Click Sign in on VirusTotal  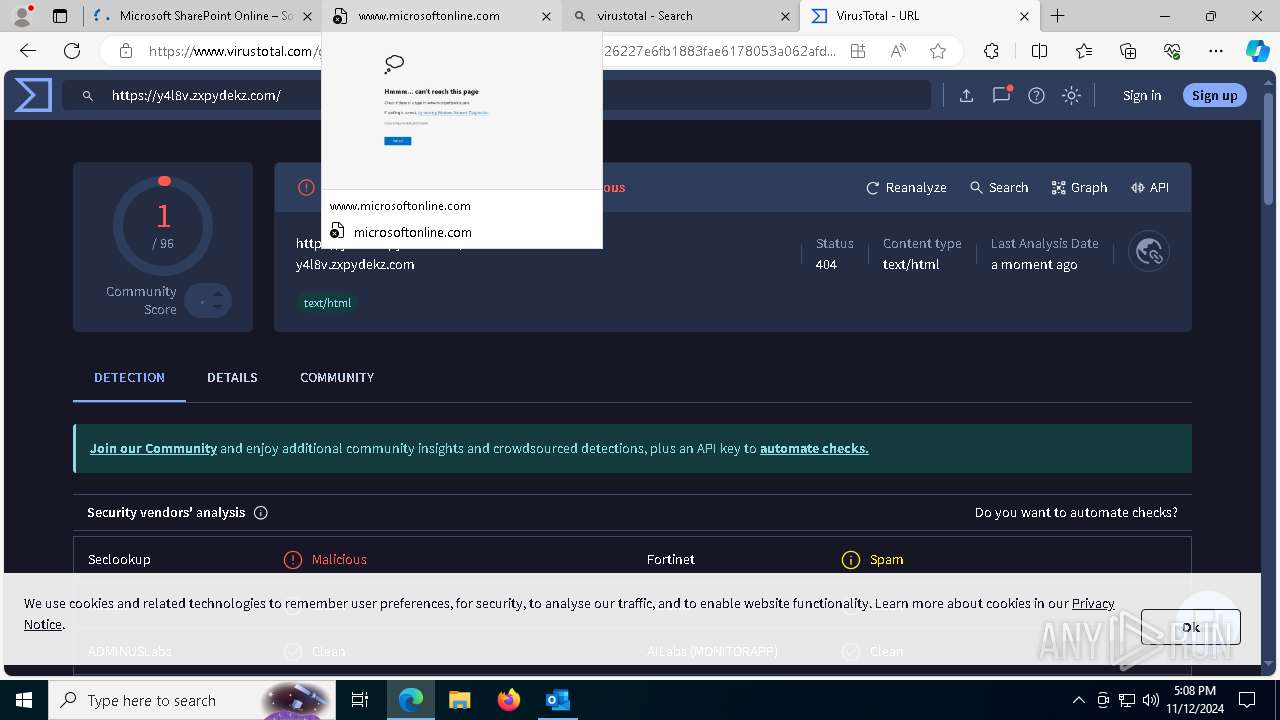point(1142,95)
